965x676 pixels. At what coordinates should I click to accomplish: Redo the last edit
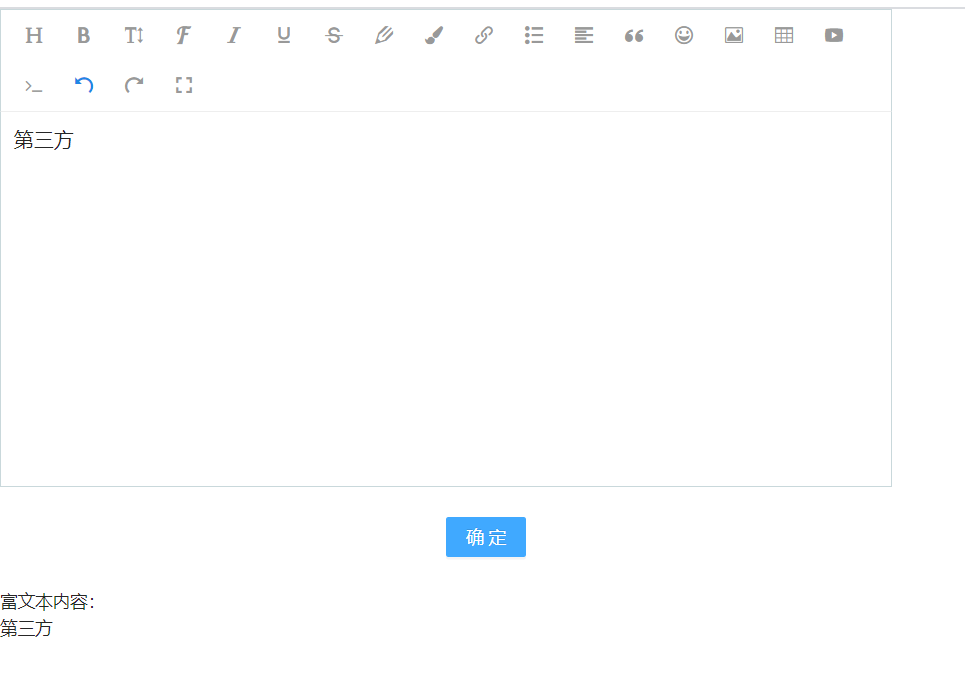[x=134, y=85]
